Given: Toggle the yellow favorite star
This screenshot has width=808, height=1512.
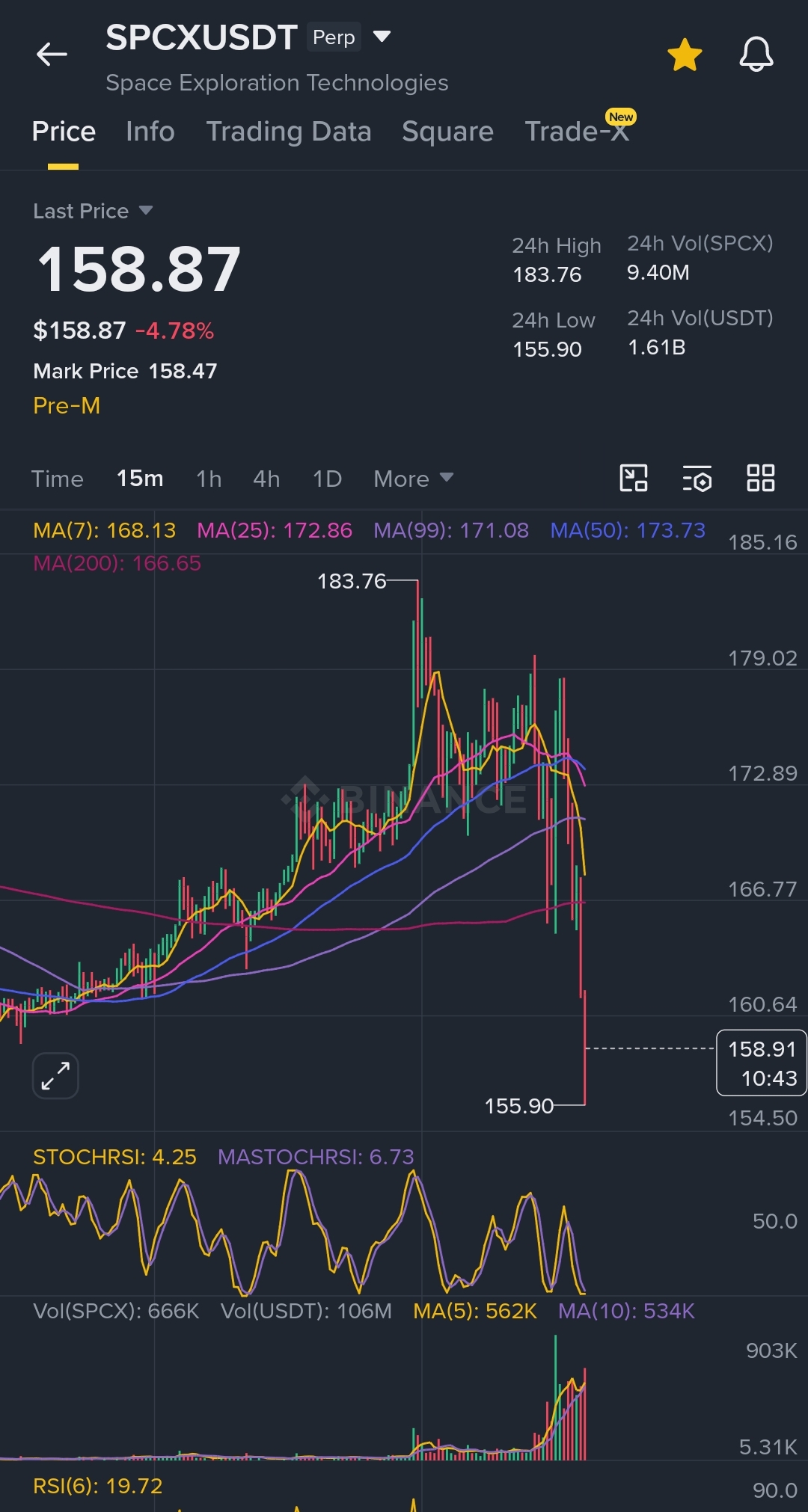Looking at the screenshot, I should (x=685, y=55).
